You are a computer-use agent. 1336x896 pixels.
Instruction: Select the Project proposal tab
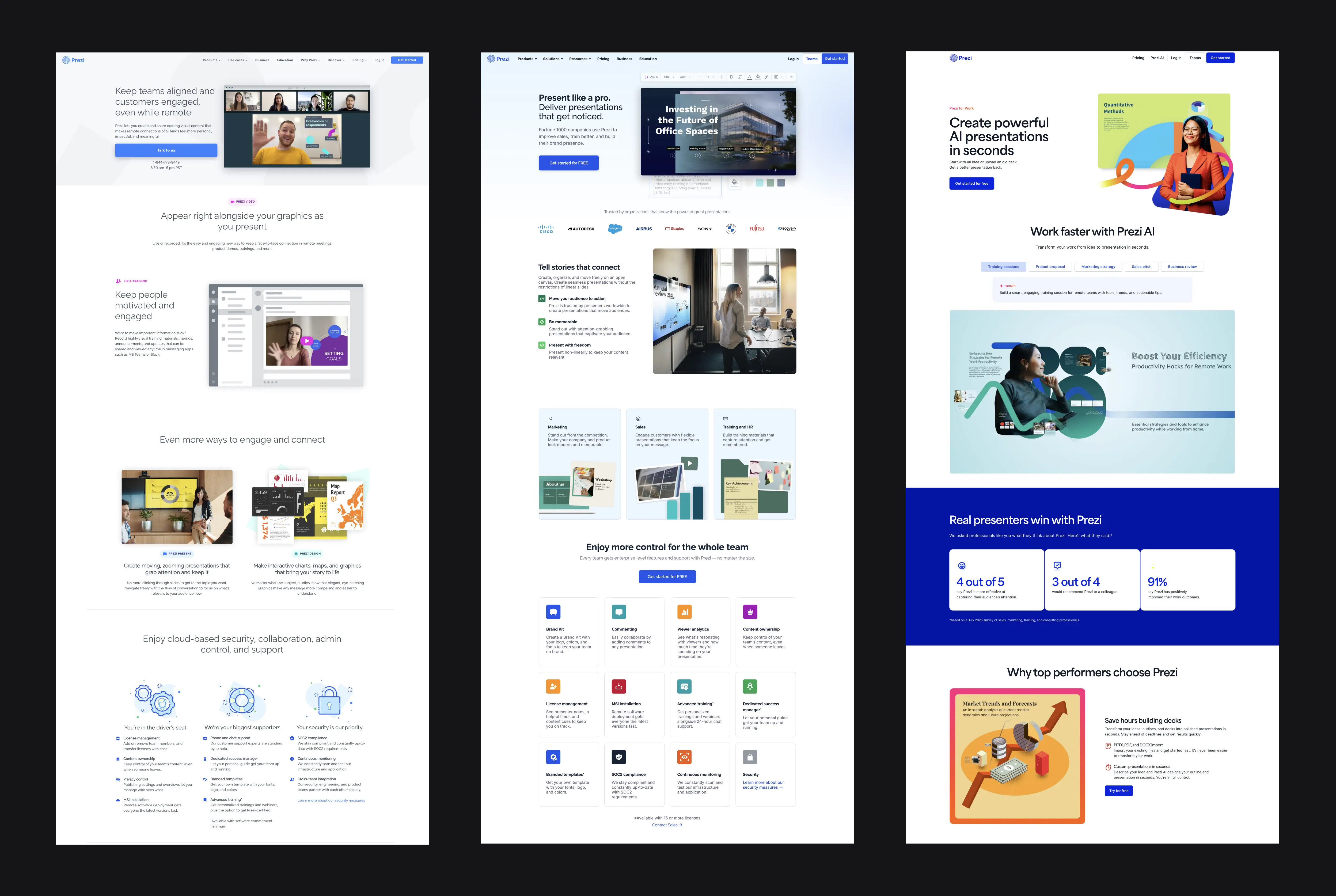pyautogui.click(x=1050, y=267)
